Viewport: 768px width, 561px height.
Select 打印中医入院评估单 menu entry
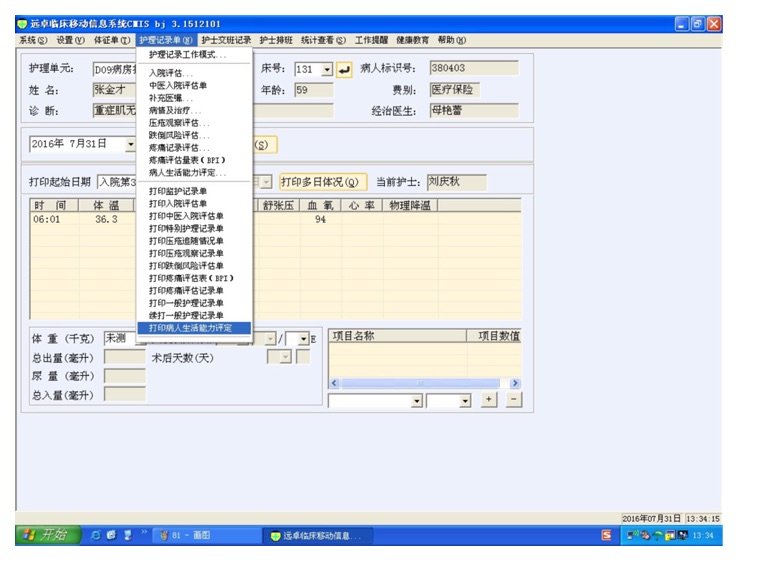tap(194, 216)
